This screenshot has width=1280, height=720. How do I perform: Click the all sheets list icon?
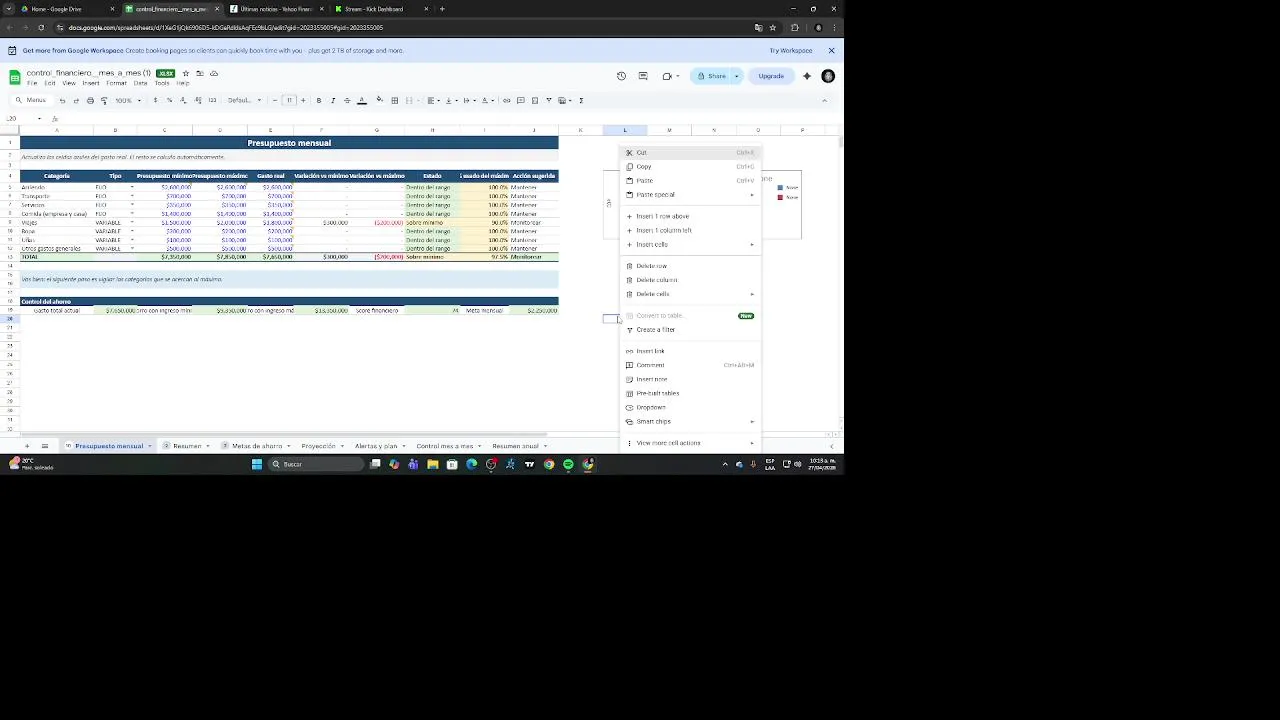[x=44, y=446]
